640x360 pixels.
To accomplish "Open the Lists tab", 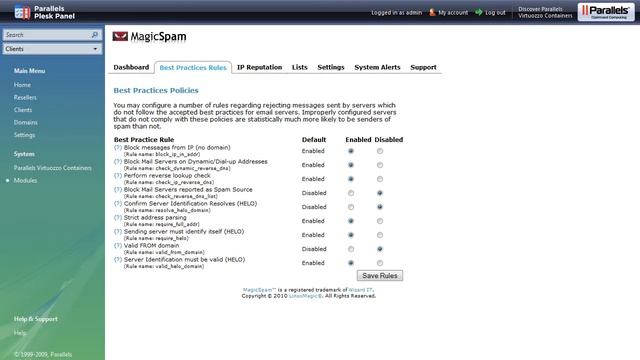I will (300, 67).
